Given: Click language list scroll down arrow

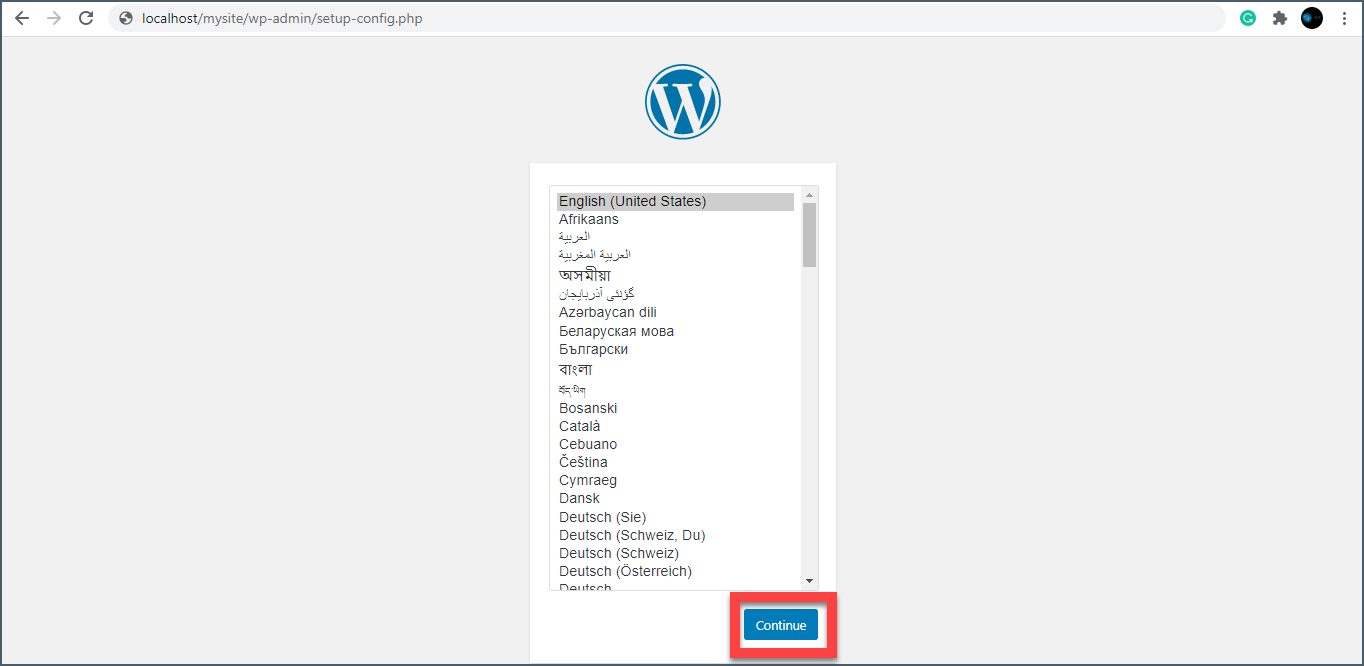Looking at the screenshot, I should (x=809, y=580).
